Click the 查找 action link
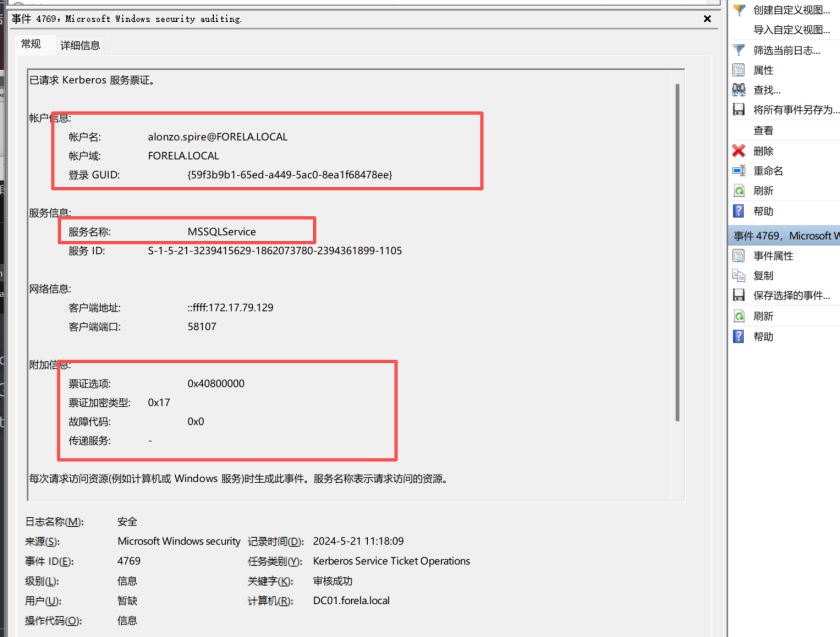Screen dimensions: 840x637 click(x=767, y=90)
